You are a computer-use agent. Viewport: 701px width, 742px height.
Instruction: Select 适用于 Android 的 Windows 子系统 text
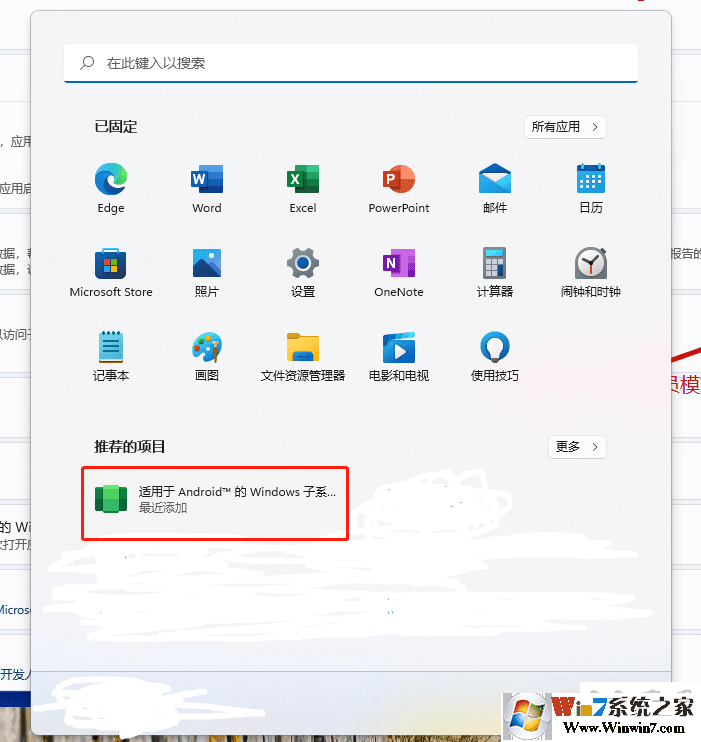click(237, 492)
